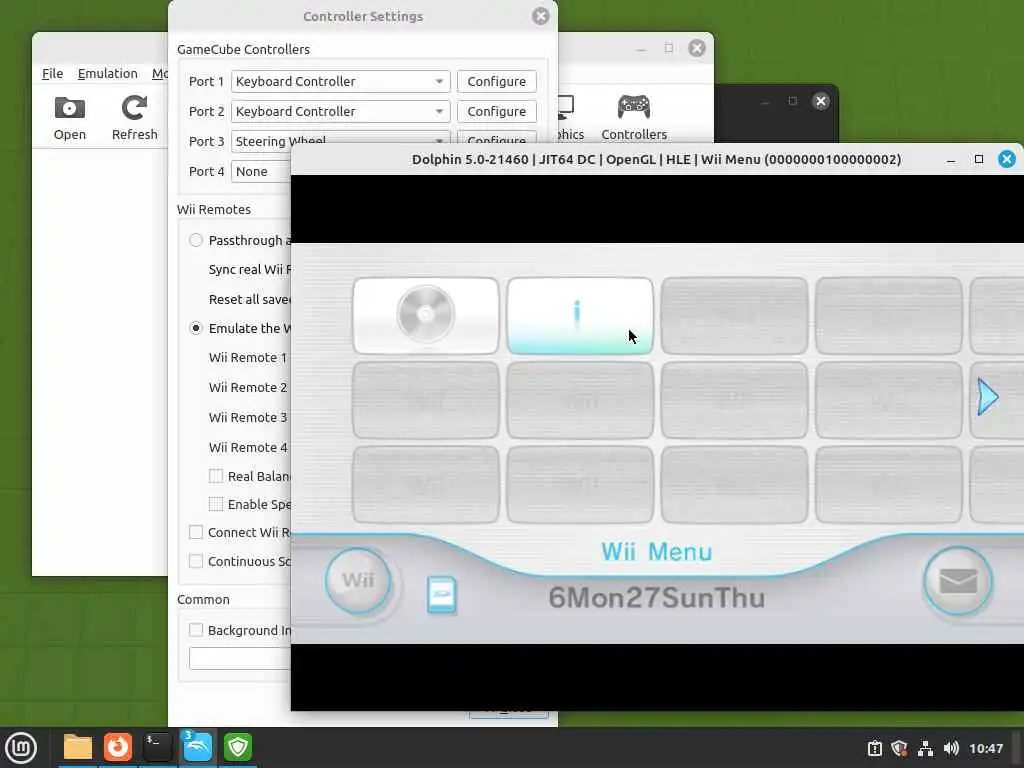1024x768 pixels.
Task: Select the Emulate the Wii radio button
Action: (196, 328)
